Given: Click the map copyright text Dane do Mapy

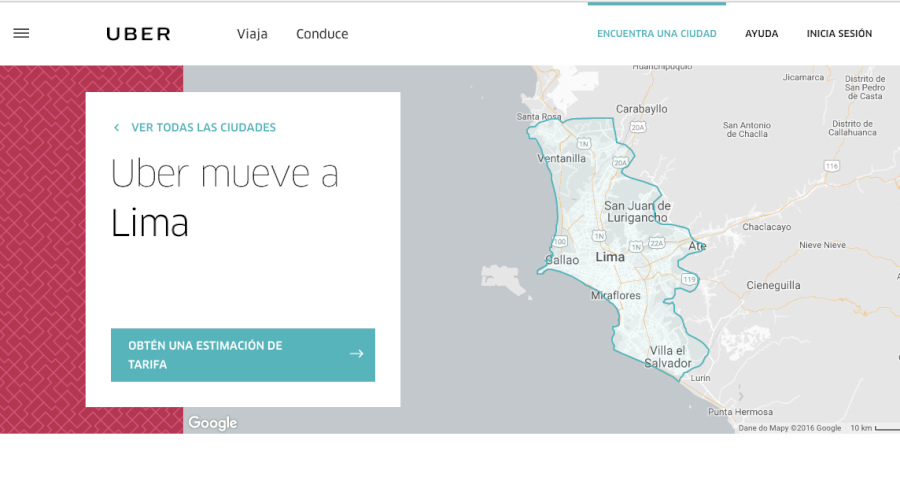Looking at the screenshot, I should (x=789, y=428).
